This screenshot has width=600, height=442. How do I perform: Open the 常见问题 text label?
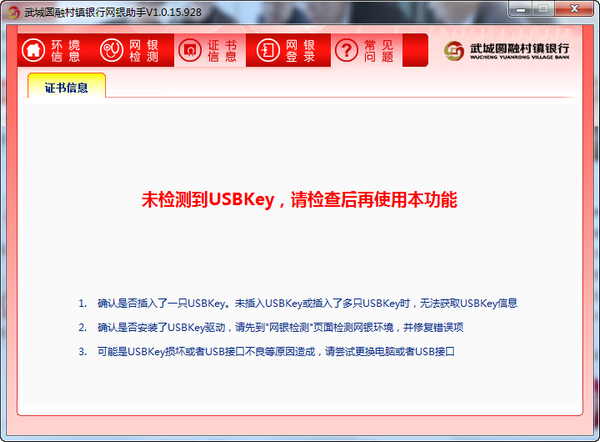pyautogui.click(x=379, y=51)
